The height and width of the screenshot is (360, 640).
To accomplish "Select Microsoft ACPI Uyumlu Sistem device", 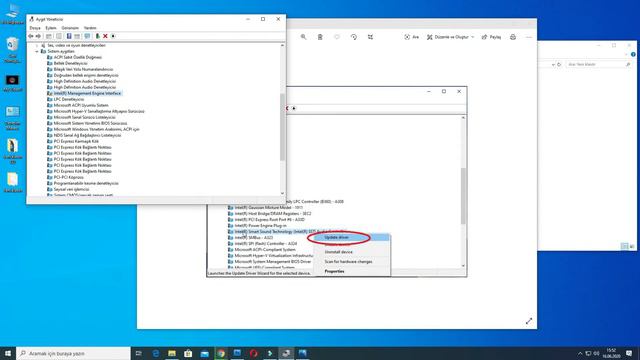I will pyautogui.click(x=81, y=105).
